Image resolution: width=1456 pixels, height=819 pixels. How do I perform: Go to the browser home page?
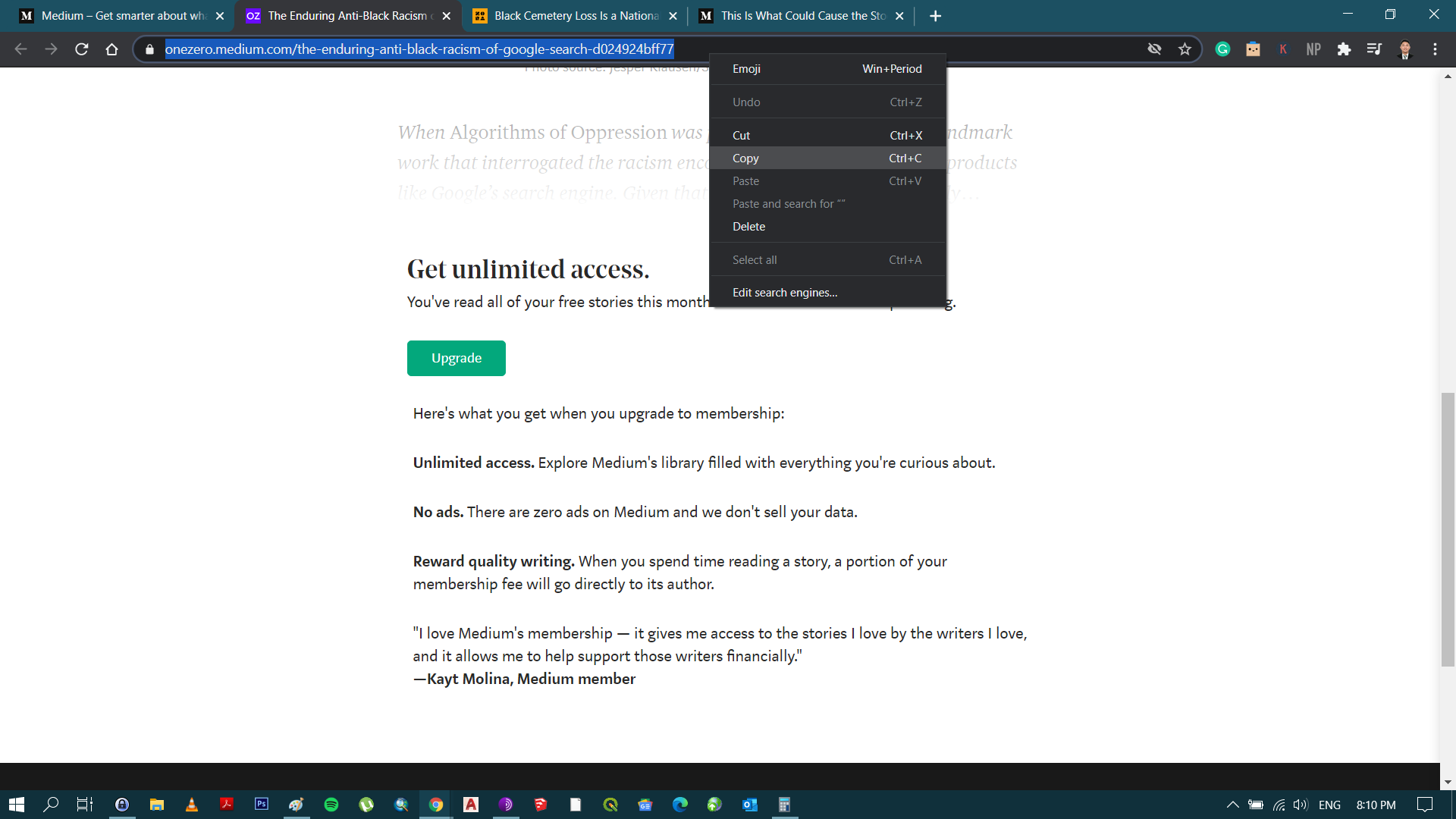click(111, 49)
